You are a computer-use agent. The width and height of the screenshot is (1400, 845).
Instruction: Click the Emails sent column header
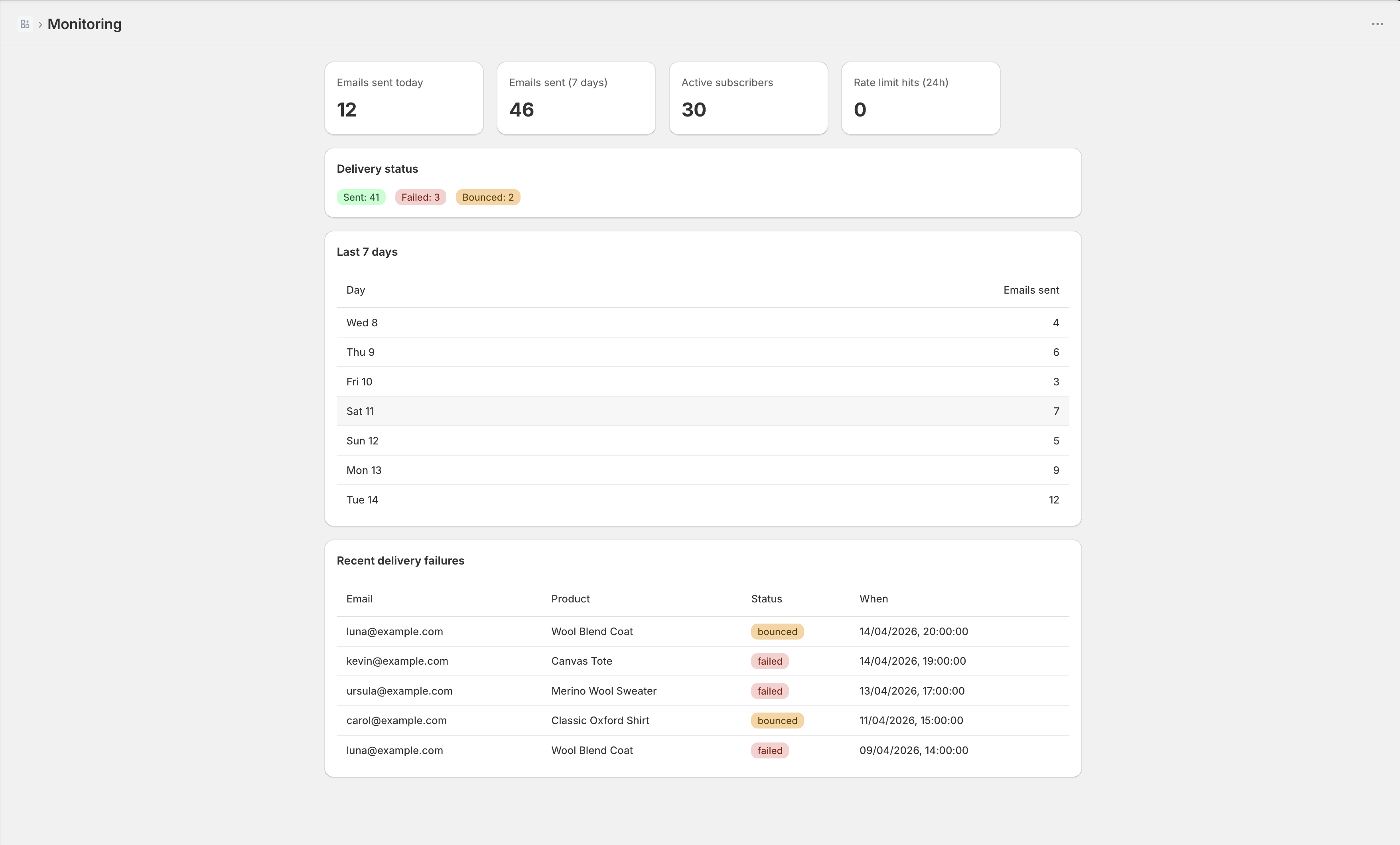click(1031, 290)
